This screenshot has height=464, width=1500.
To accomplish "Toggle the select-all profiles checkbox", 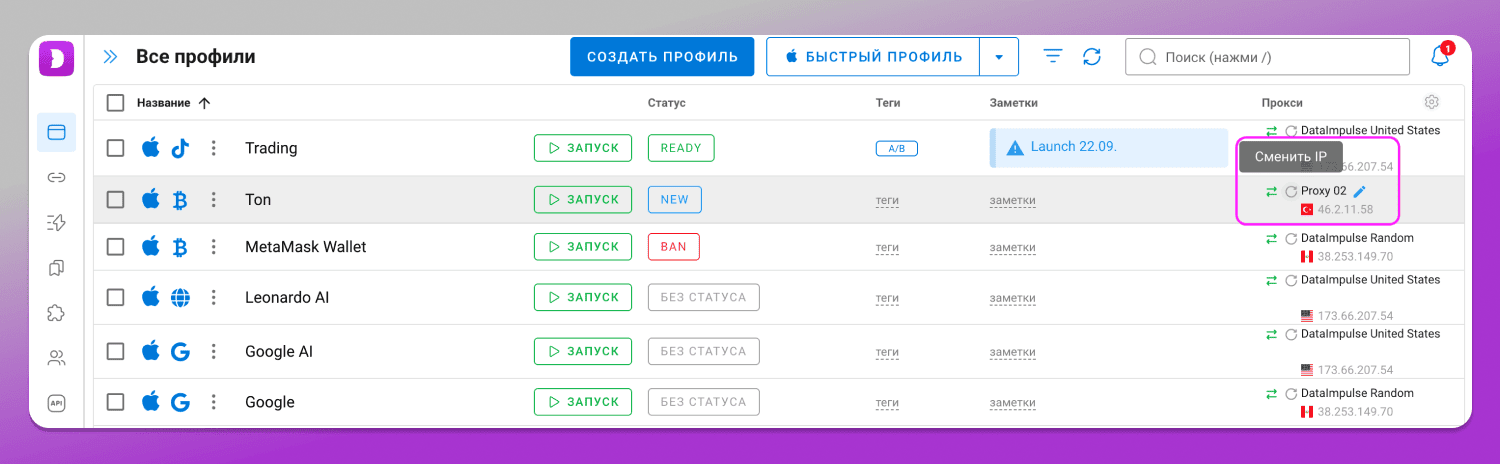I will point(116,103).
